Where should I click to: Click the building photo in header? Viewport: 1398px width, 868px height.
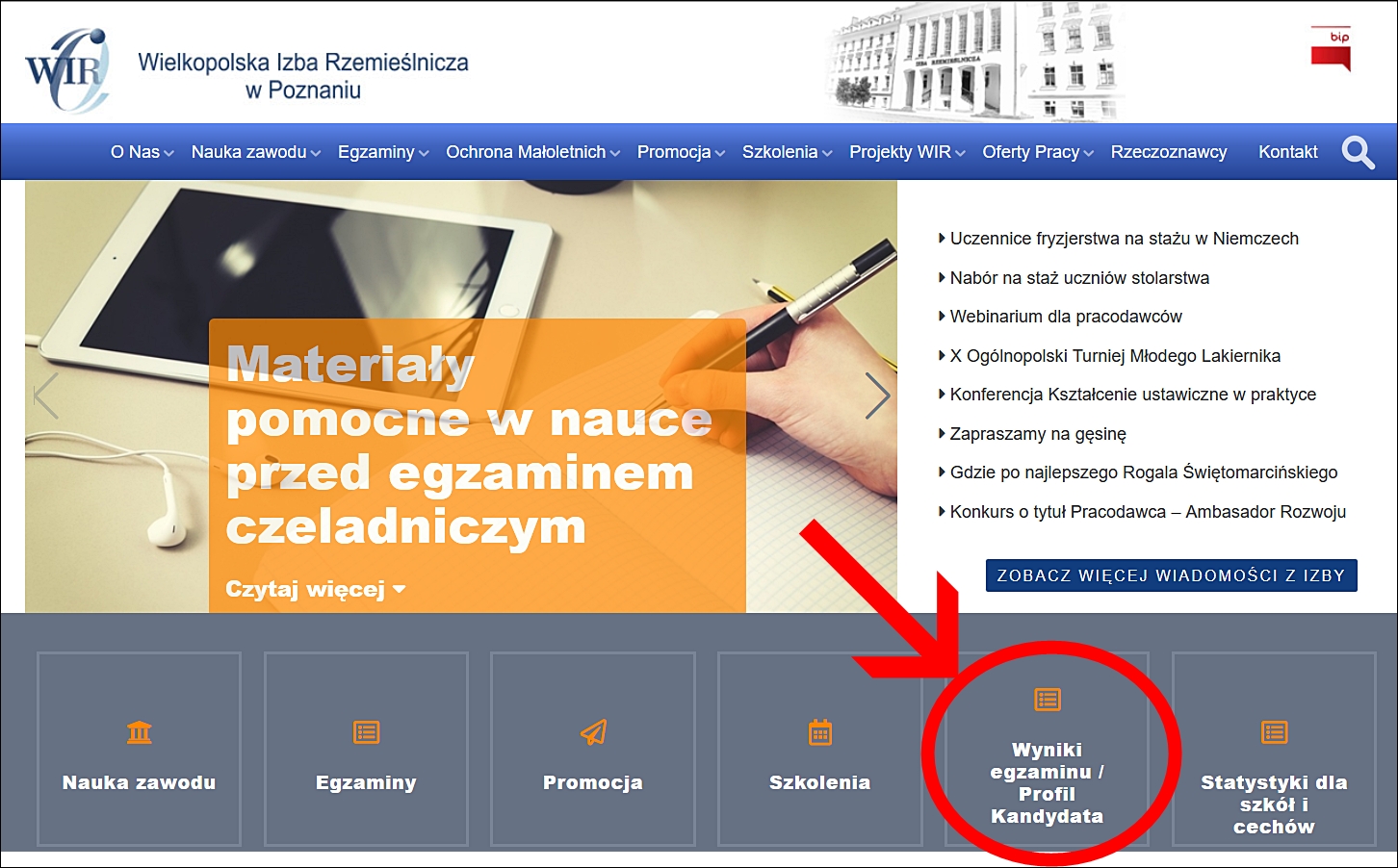click(x=972, y=61)
